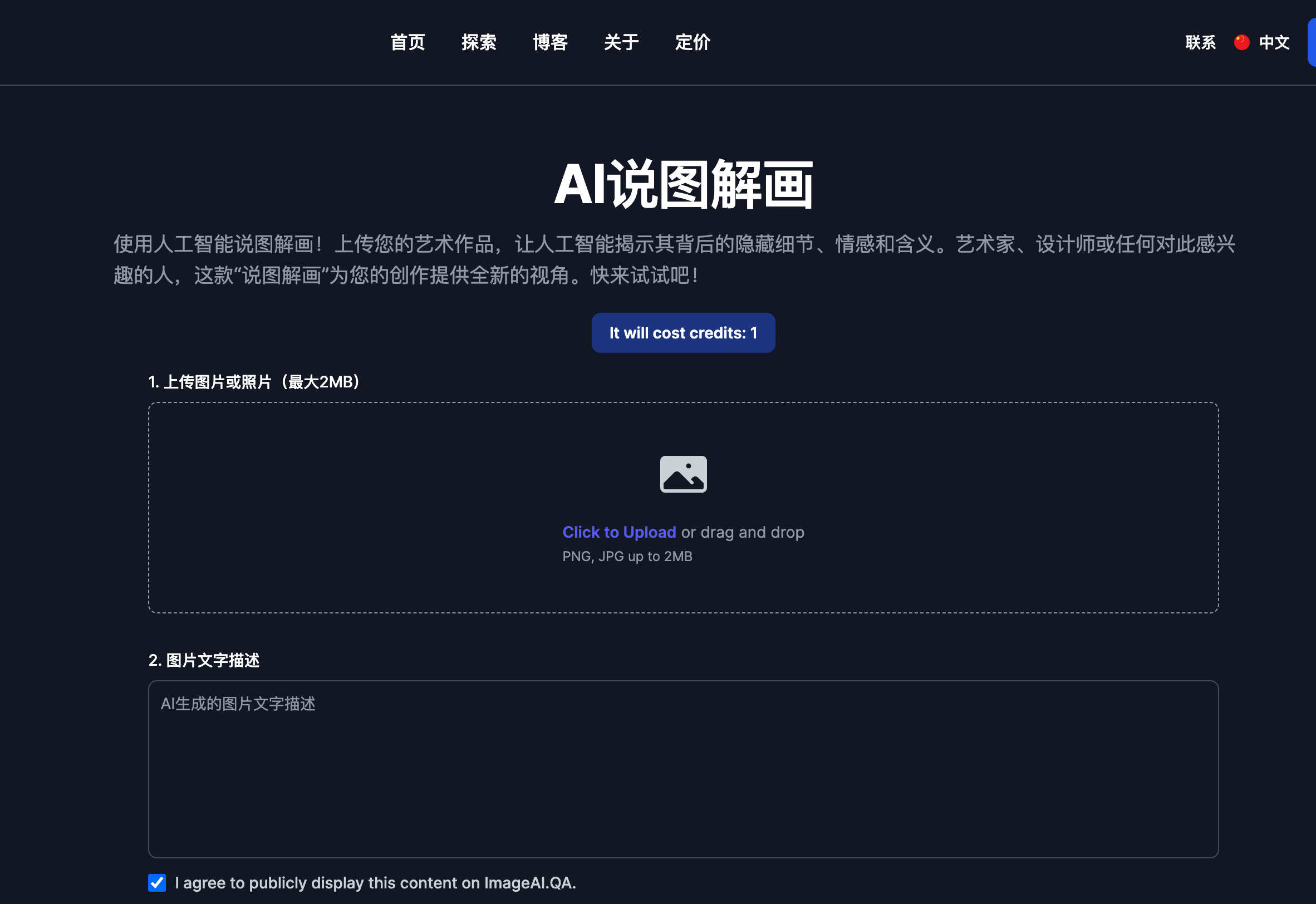View the 定价 pricing page
The width and height of the screenshot is (1316, 904).
pyautogui.click(x=693, y=42)
